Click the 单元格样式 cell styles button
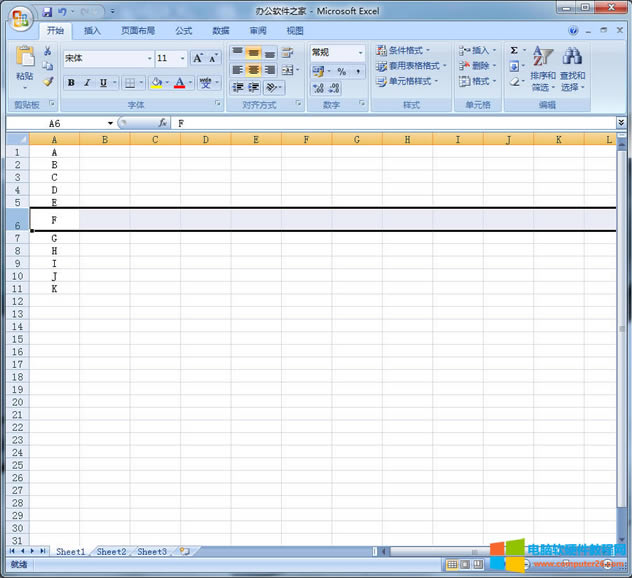 click(x=403, y=81)
